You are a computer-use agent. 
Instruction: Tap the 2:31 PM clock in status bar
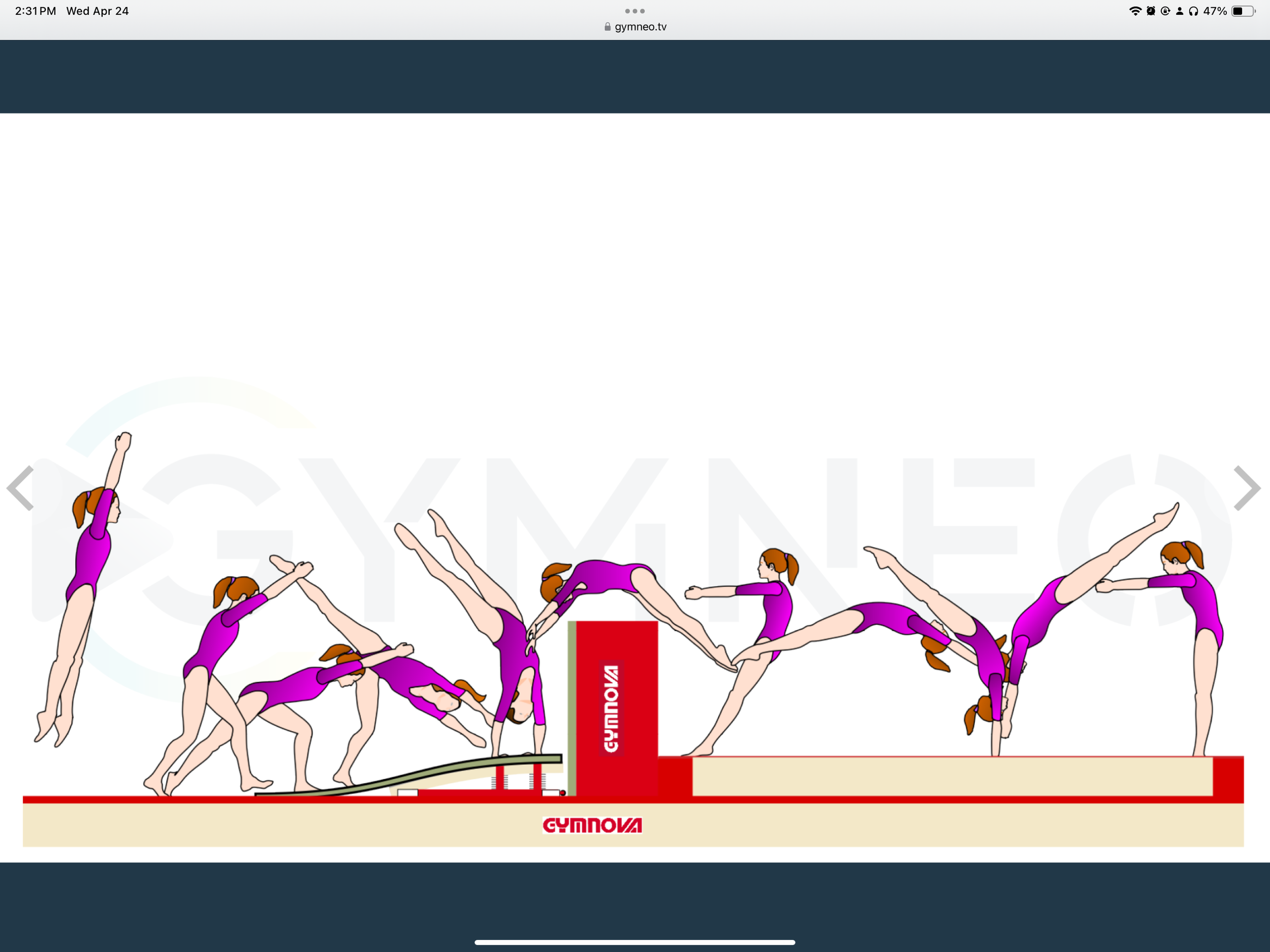click(36, 11)
